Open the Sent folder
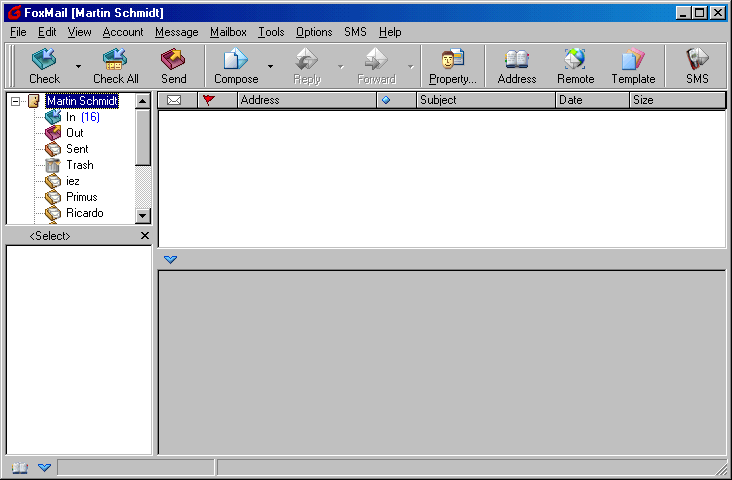The image size is (732, 480). 77,149
